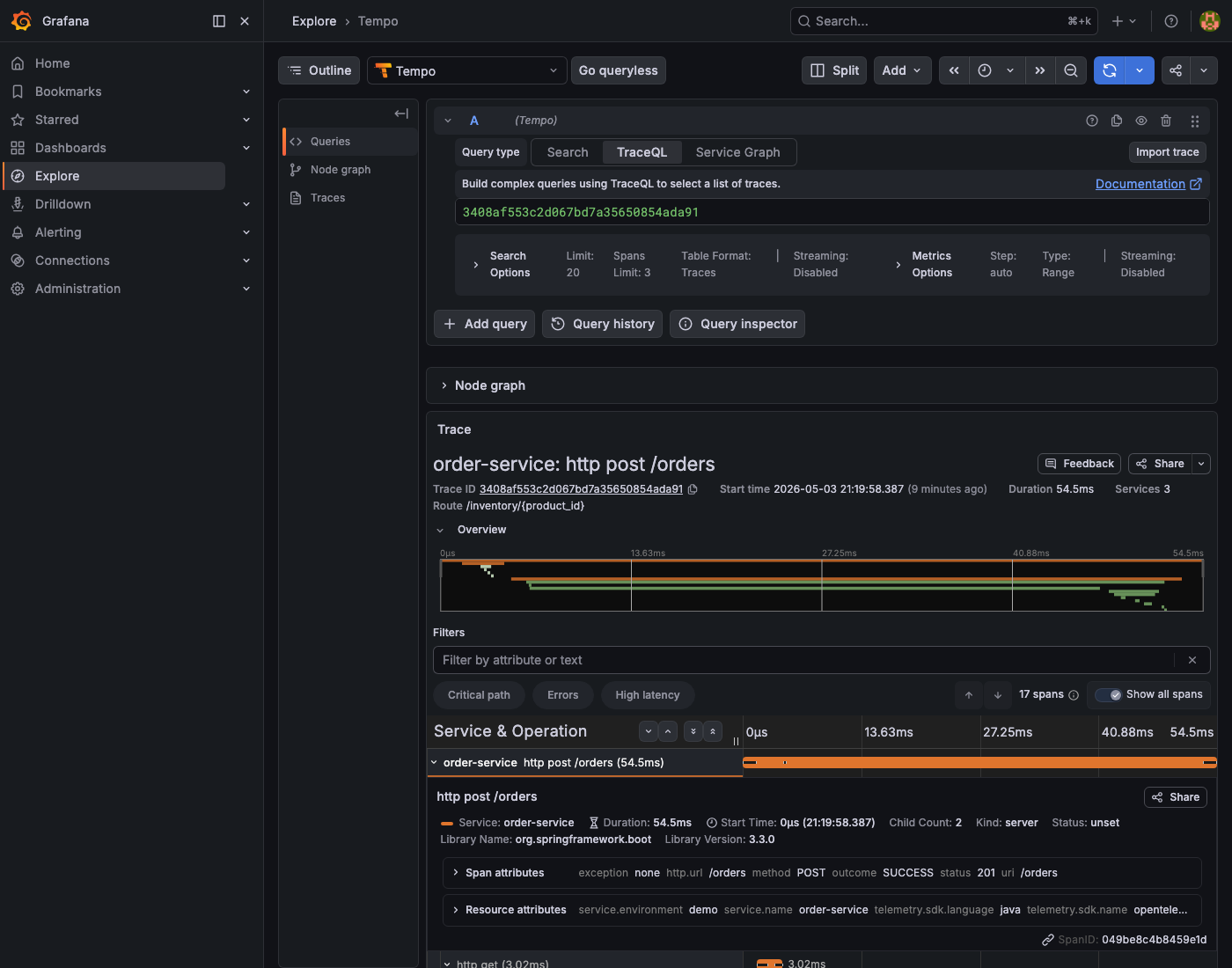Expand Resource attributes
This screenshot has width=1232, height=968.
456,910
